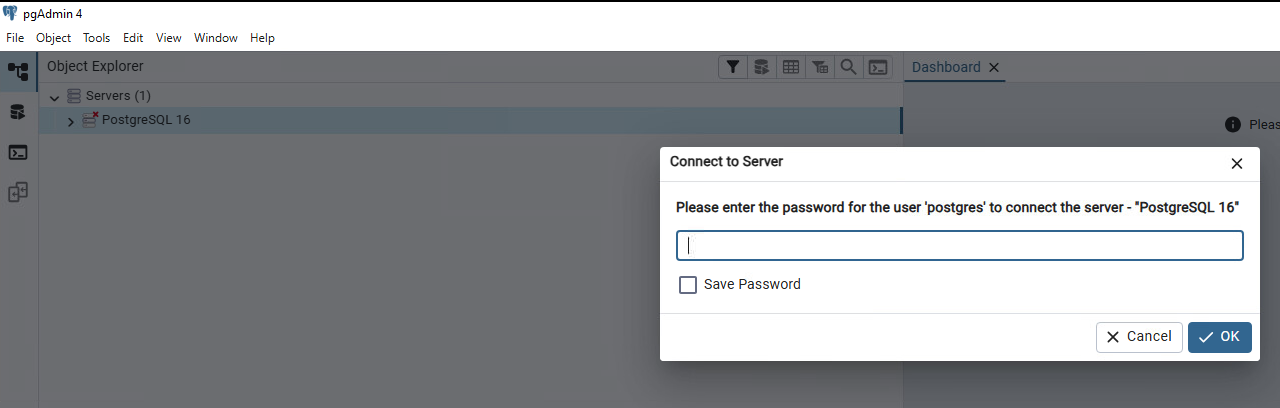1280x408 pixels.
Task: Expand the PostgreSQL 16 server node
Action: coord(71,121)
